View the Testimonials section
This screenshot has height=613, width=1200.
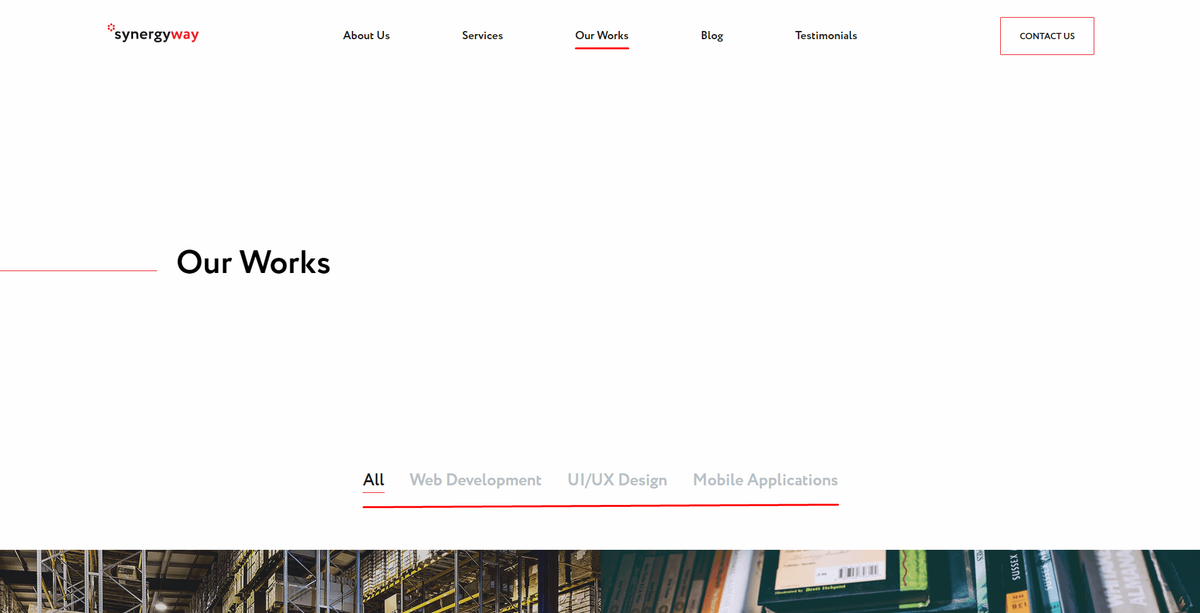tap(826, 35)
